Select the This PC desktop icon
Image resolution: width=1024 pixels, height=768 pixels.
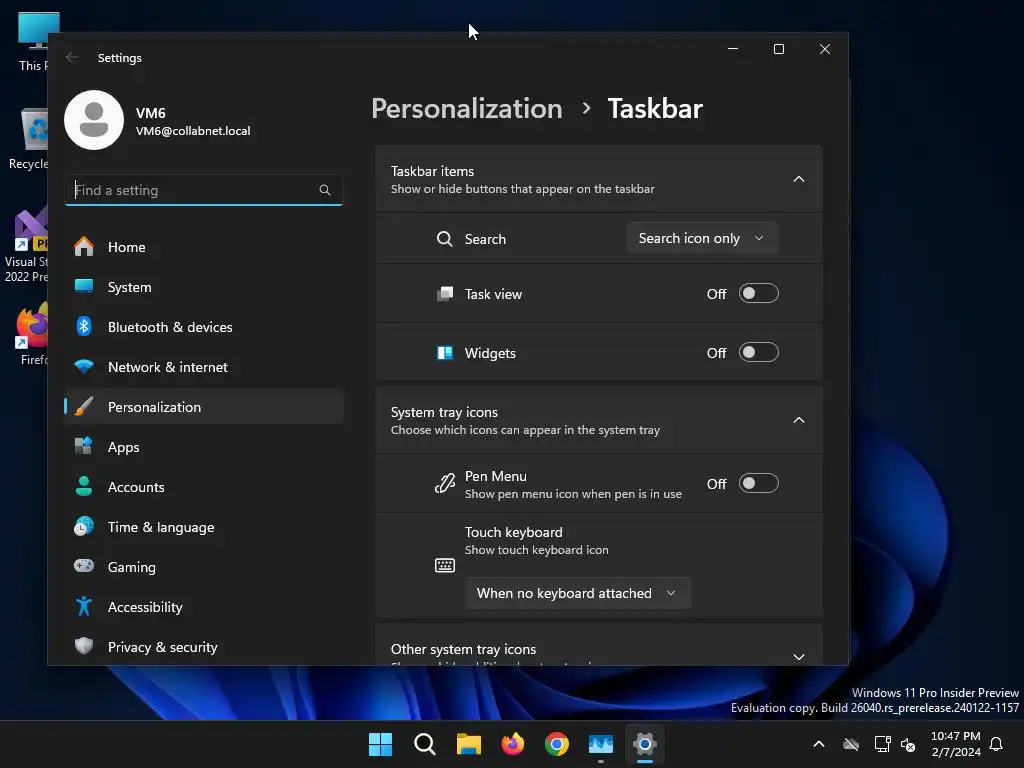click(33, 42)
